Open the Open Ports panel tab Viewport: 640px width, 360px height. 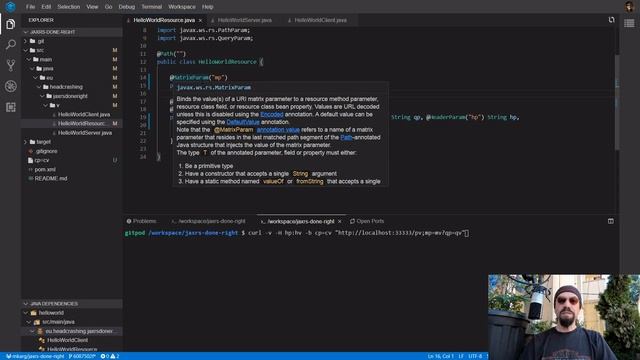[367, 221]
